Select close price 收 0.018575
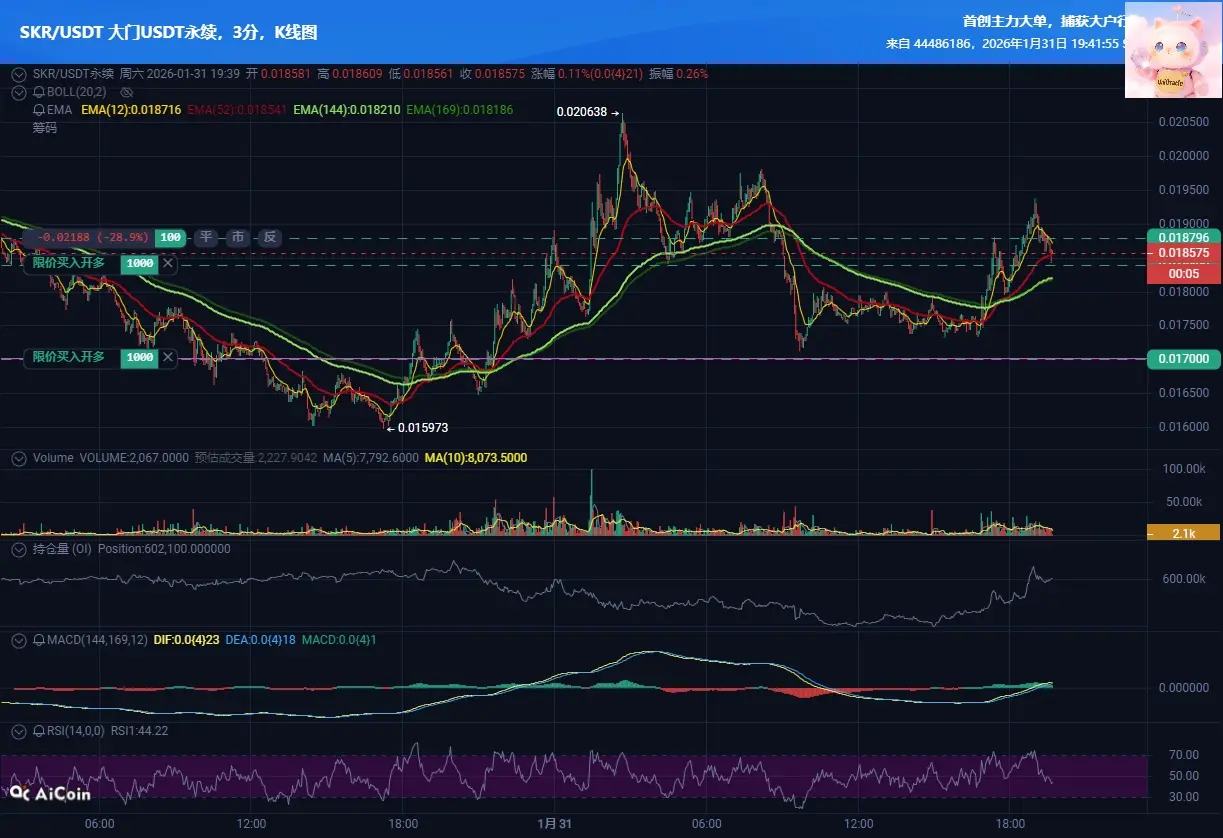Screen dimensions: 1223x838 point(492,74)
